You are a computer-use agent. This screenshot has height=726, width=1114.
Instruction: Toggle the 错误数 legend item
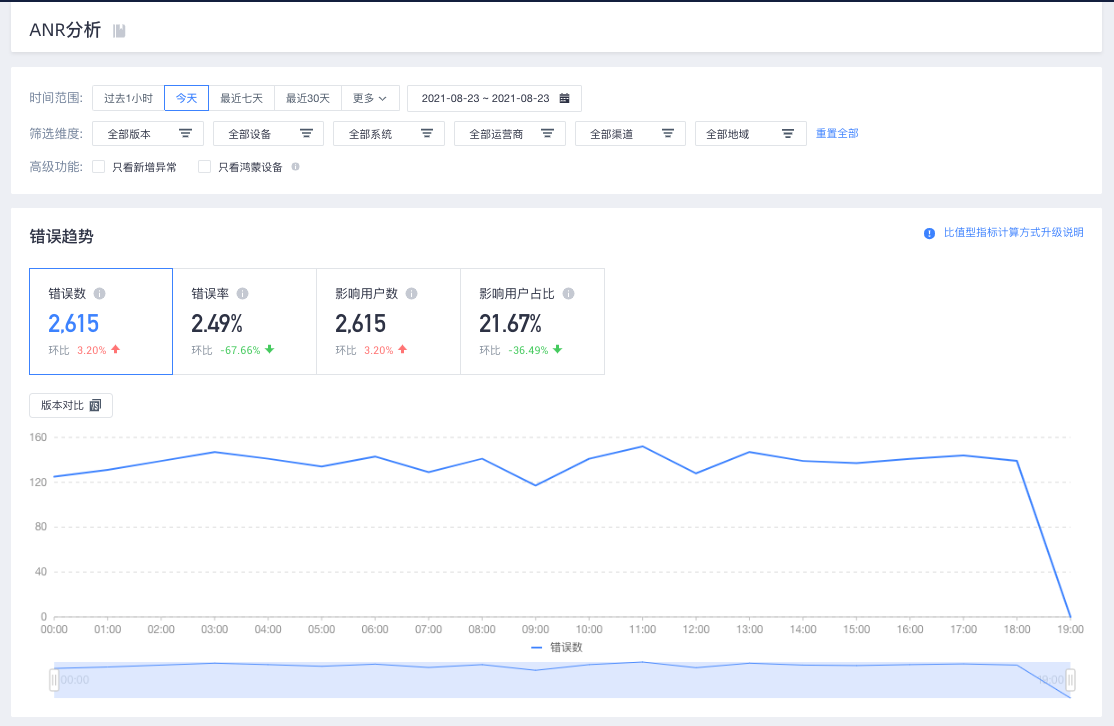tap(557, 647)
